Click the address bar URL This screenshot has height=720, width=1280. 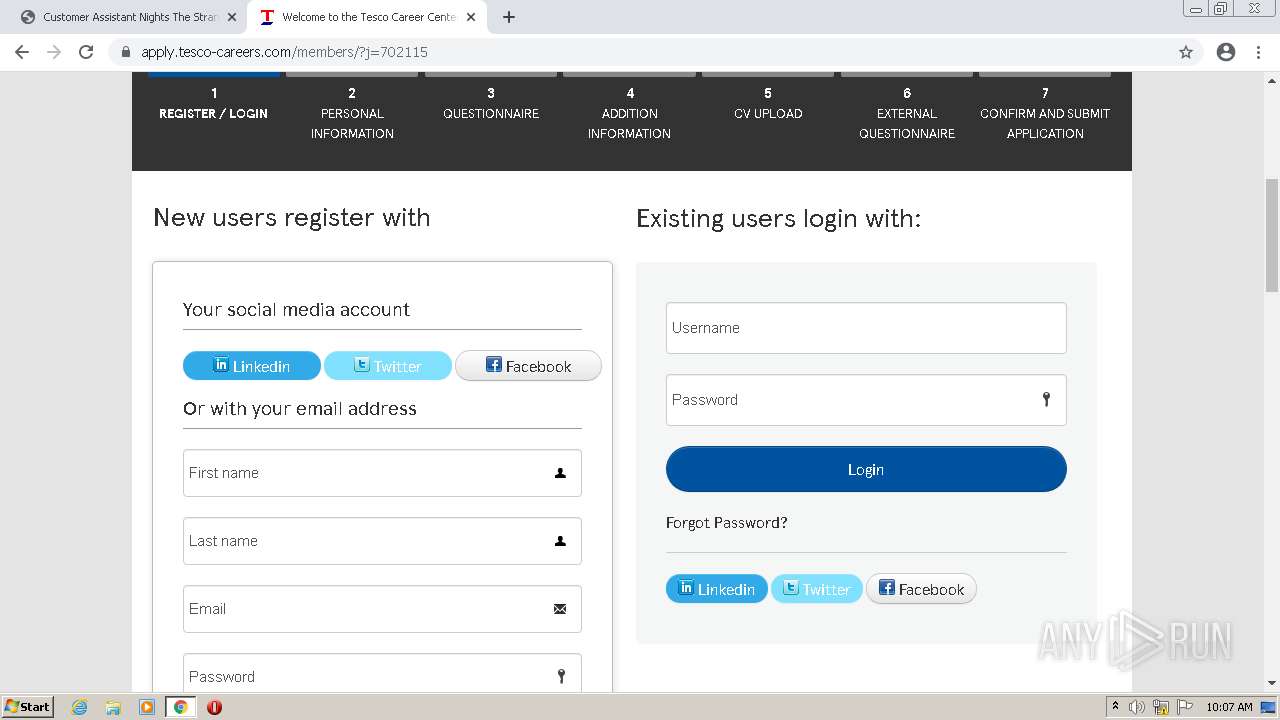284,52
